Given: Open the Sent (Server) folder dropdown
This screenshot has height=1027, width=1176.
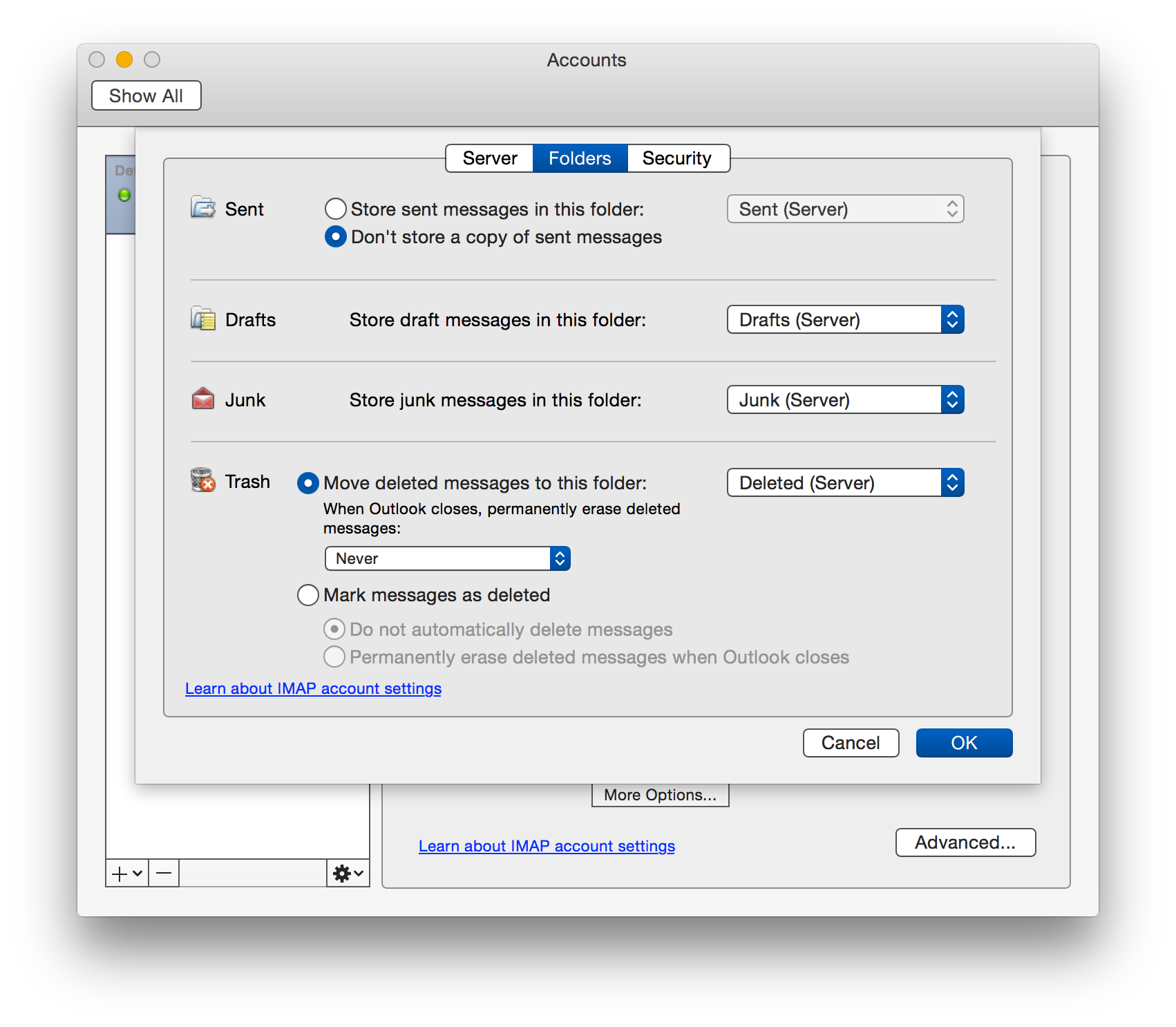Looking at the screenshot, I should click(x=845, y=209).
